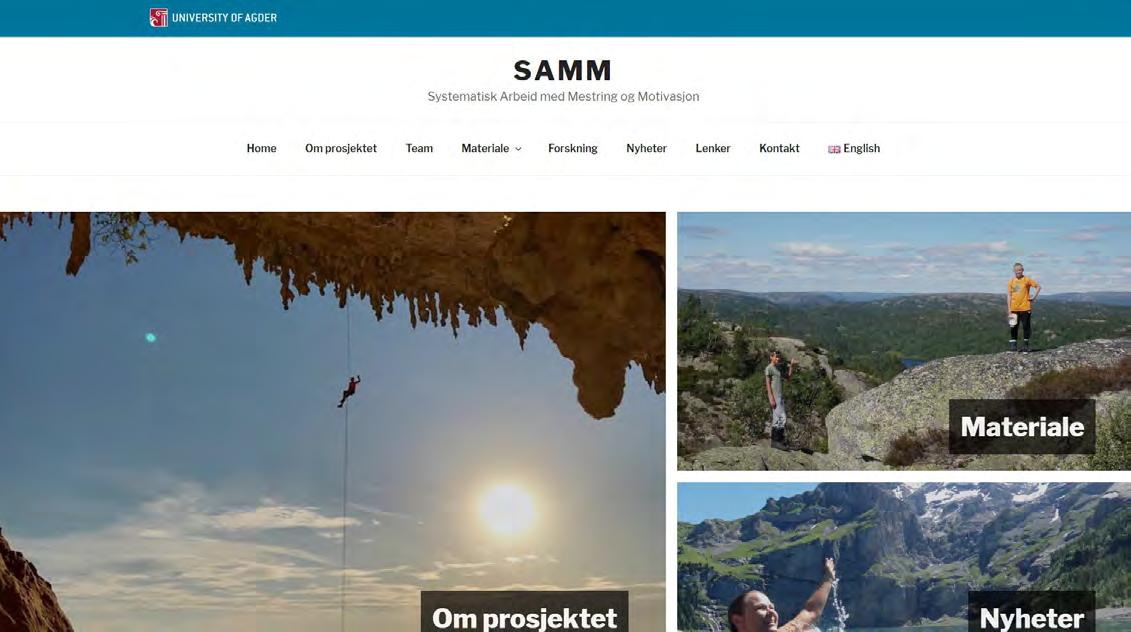Click the British flag icon beside English

[834, 149]
